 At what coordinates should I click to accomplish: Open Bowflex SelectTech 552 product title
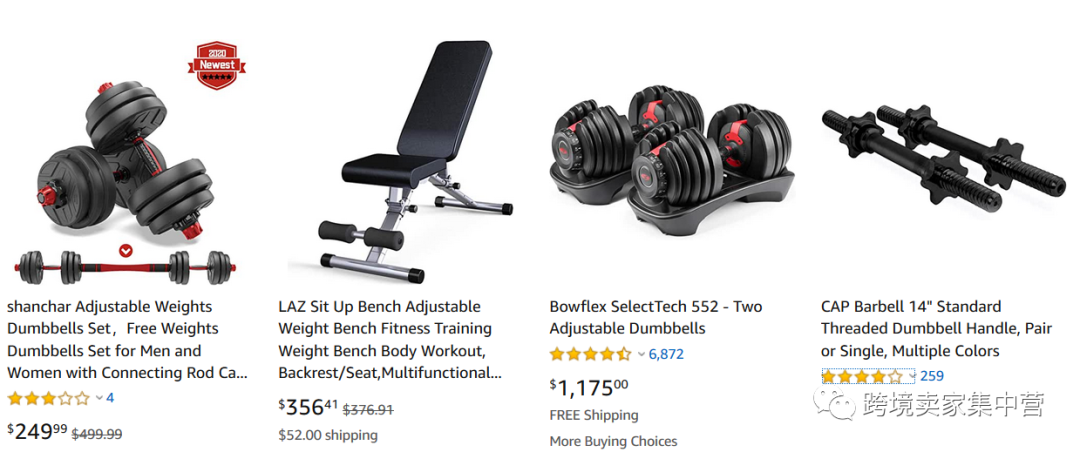[656, 317]
